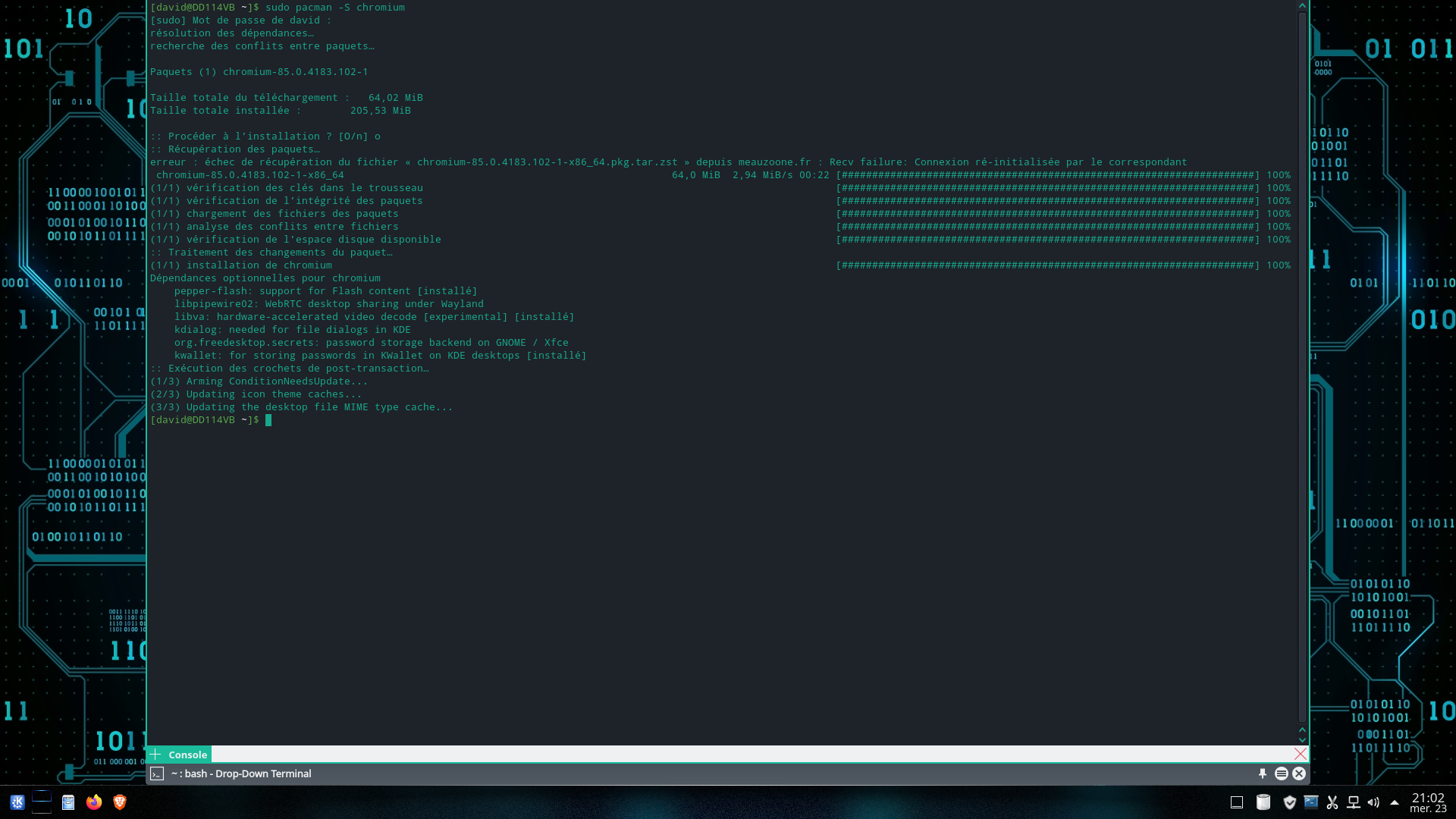Click the terminal icon beside bash title
1456x819 pixels.
tap(157, 773)
